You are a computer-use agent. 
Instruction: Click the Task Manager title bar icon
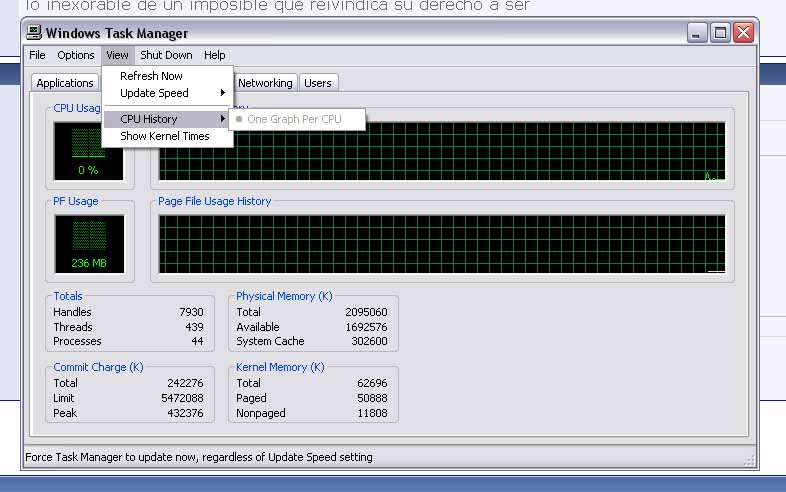[34, 33]
